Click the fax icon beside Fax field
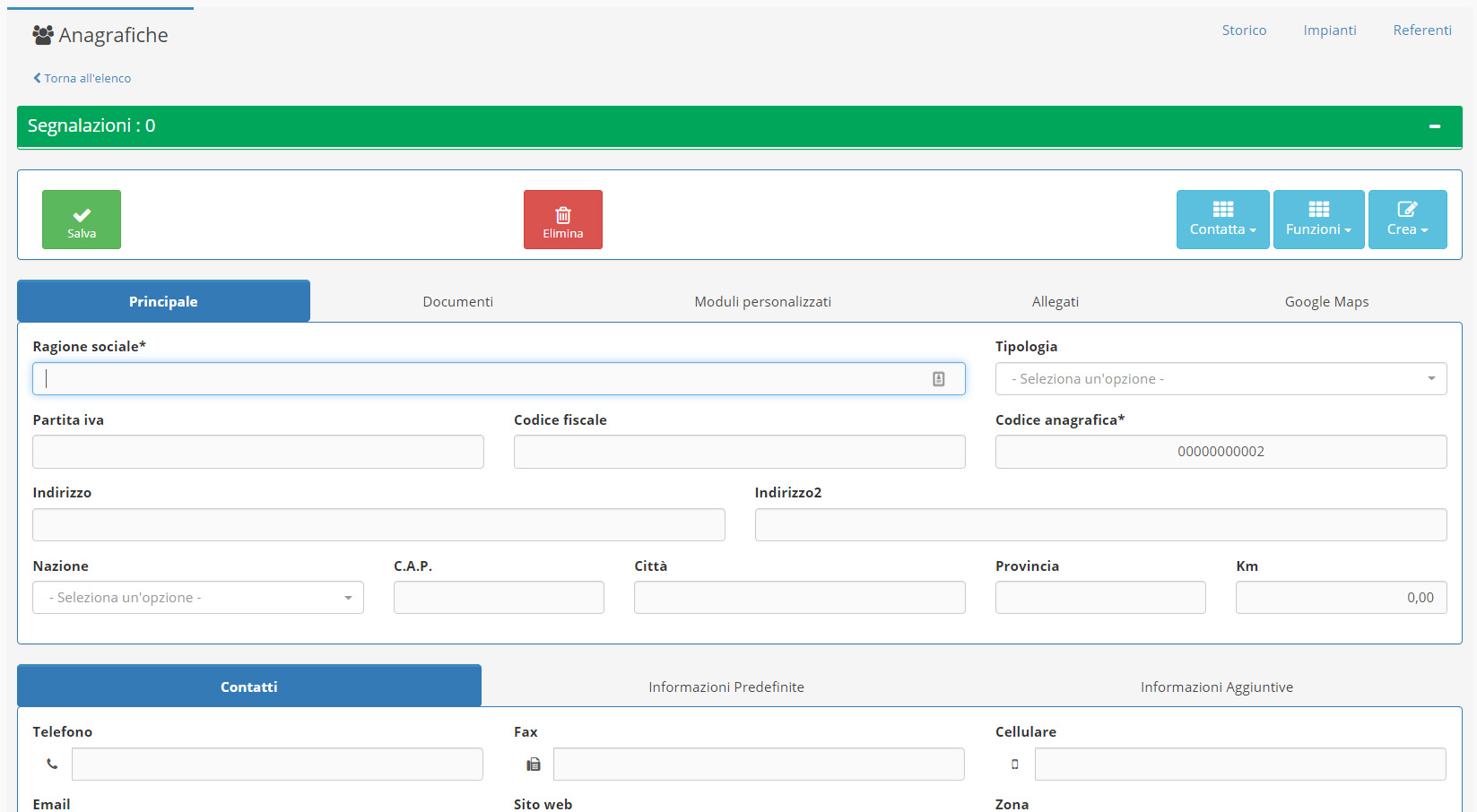1477x812 pixels. click(534, 764)
